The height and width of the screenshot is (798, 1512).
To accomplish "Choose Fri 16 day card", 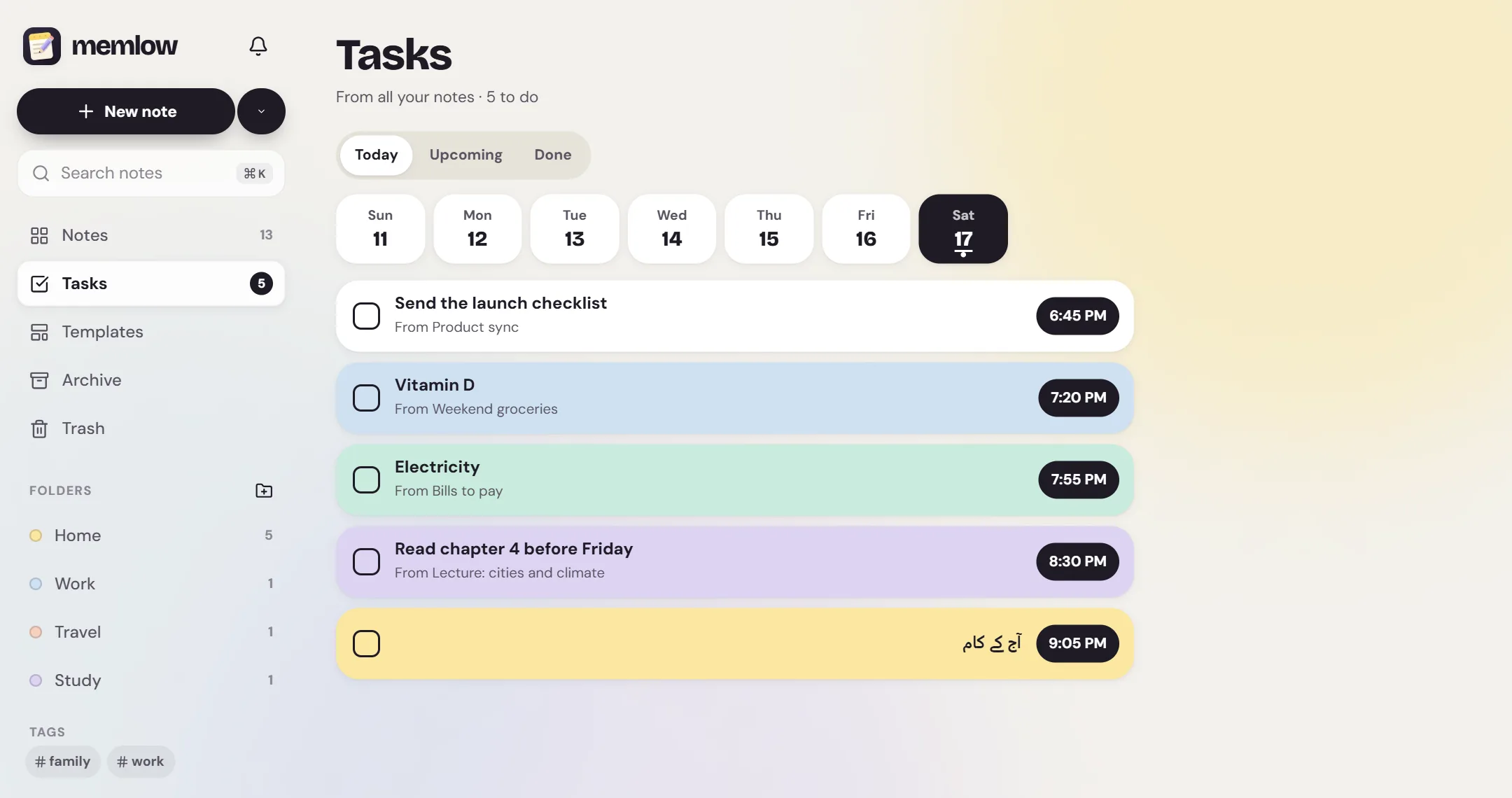I will (866, 229).
